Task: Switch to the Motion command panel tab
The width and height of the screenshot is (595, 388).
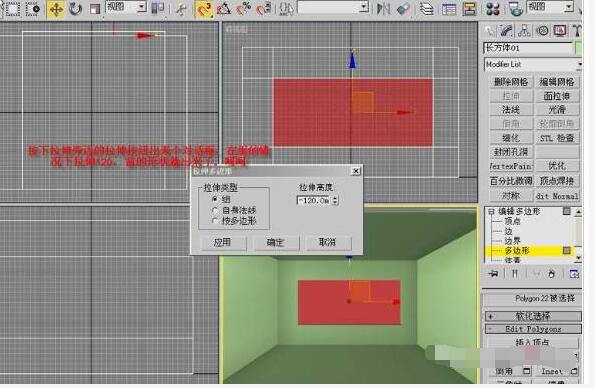Action: (543, 30)
